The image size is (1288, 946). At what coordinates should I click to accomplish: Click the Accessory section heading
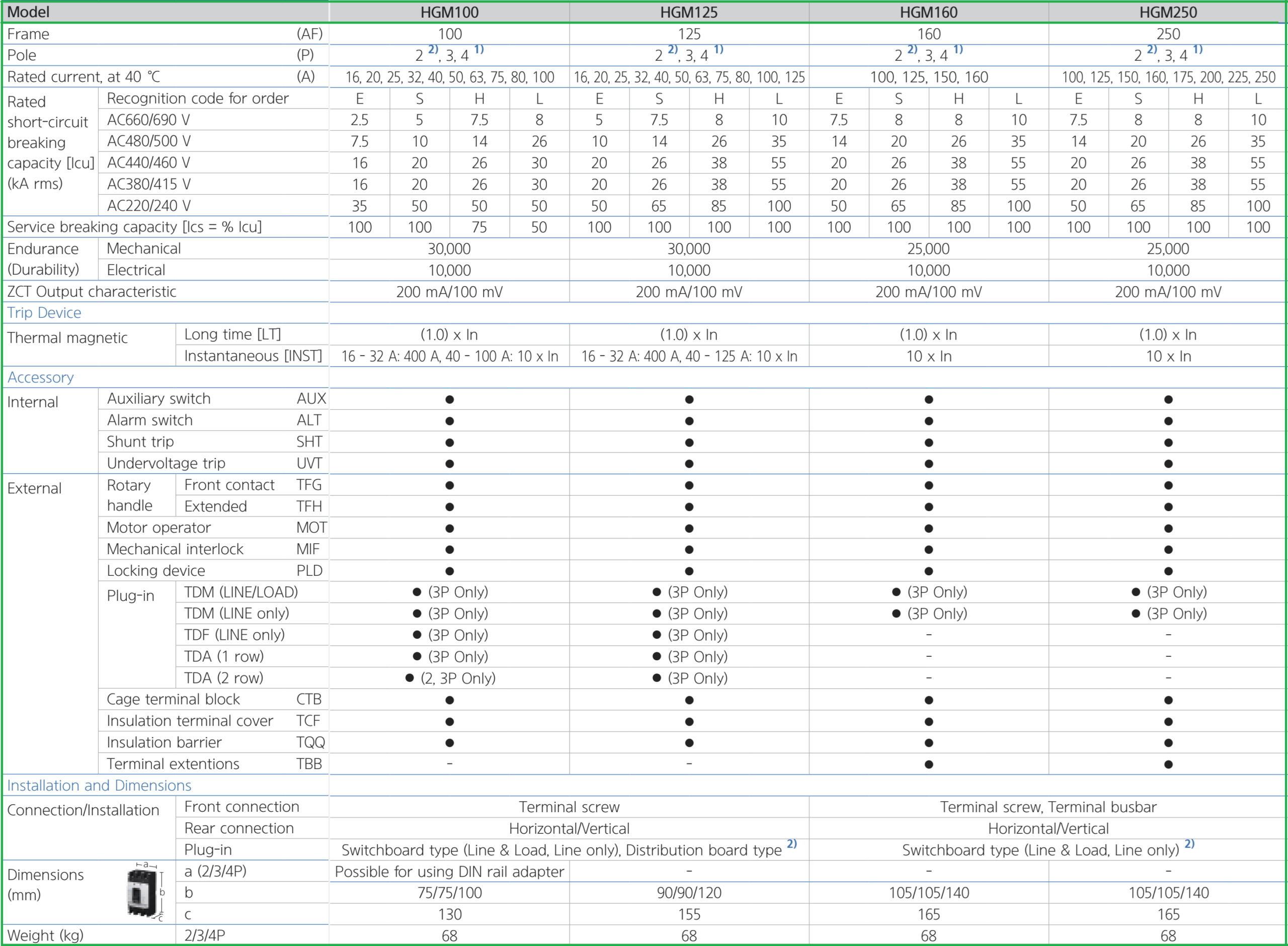point(41,377)
